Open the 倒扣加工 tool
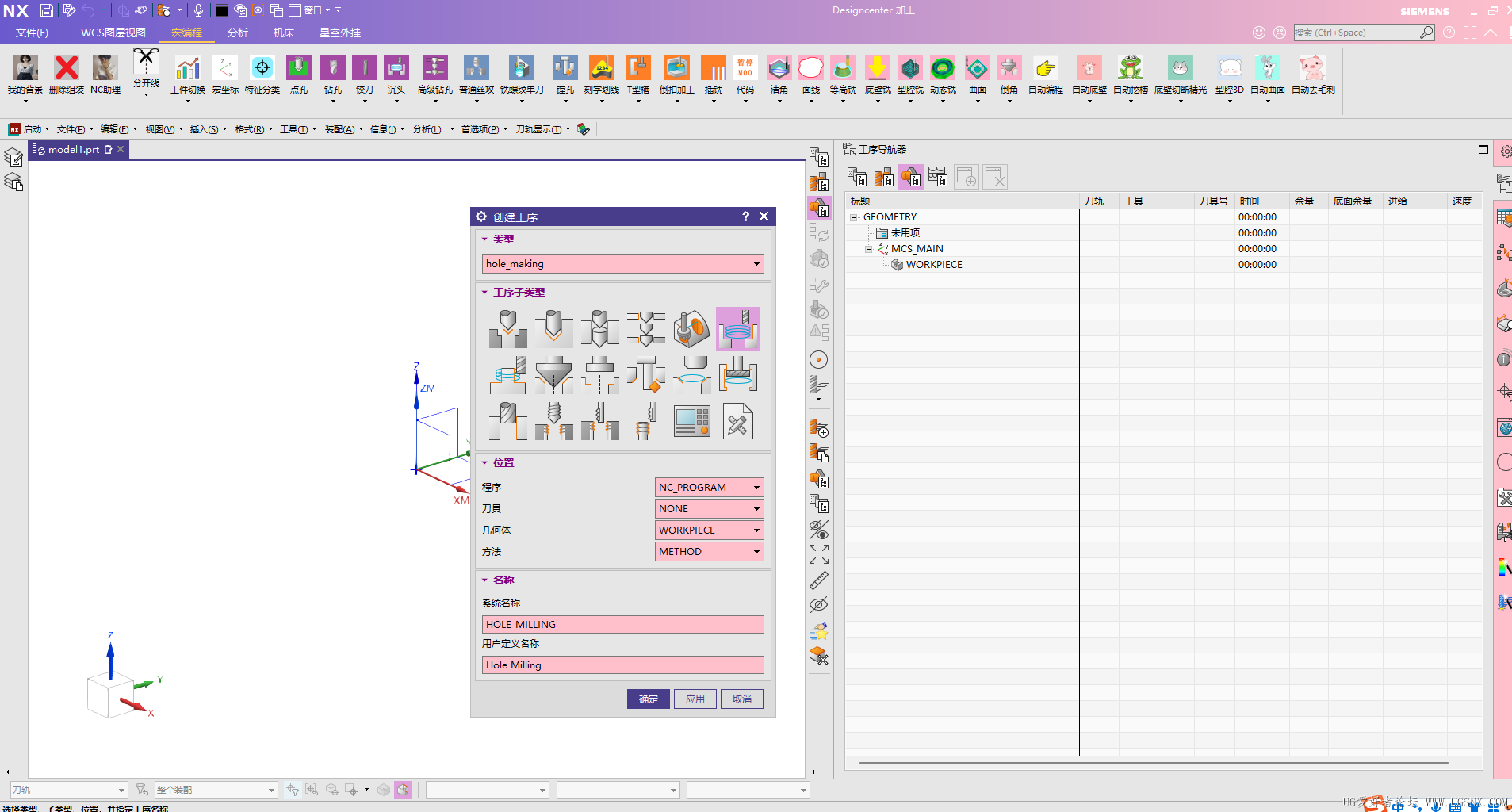 676,67
